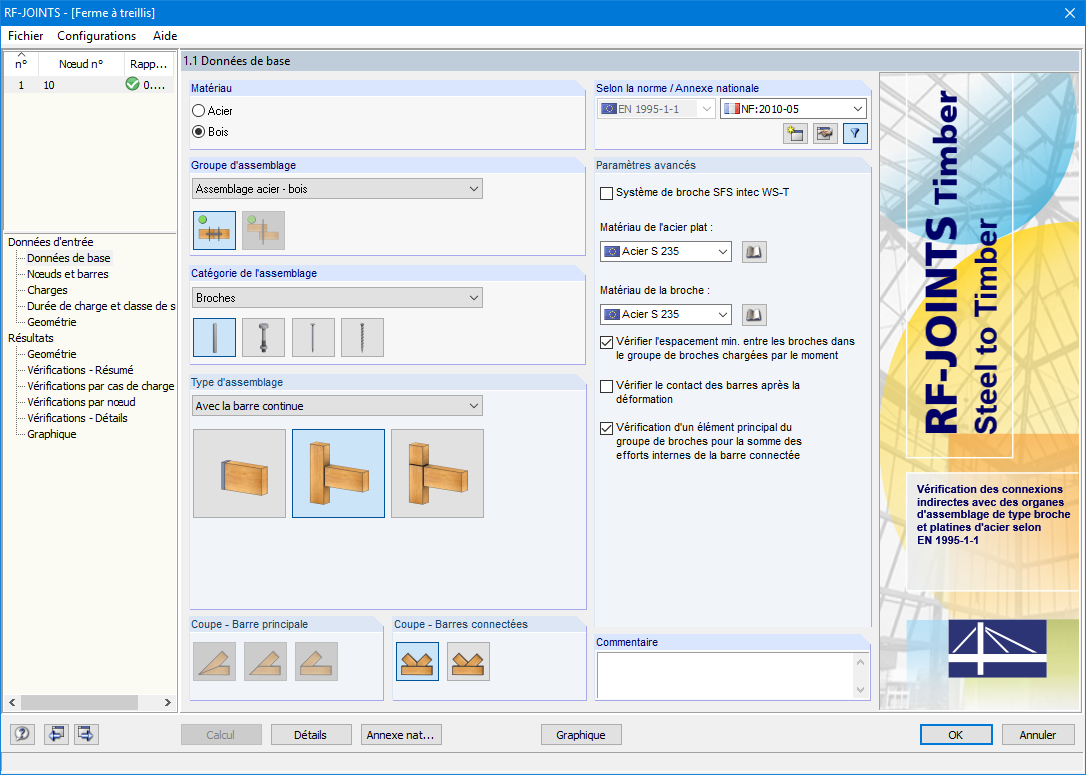
Task: Choose the nail fastener category icon
Action: pos(313,337)
